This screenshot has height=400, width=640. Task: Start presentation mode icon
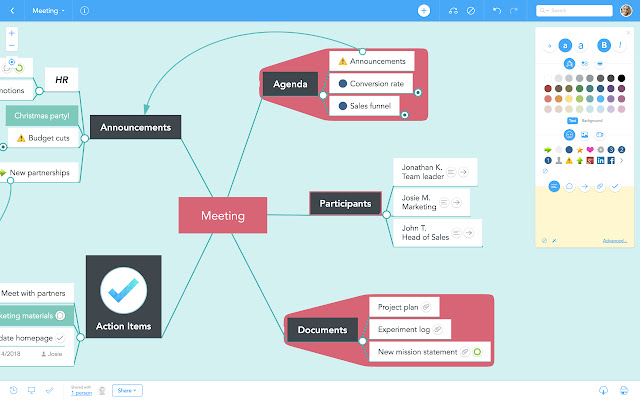pos(31,390)
